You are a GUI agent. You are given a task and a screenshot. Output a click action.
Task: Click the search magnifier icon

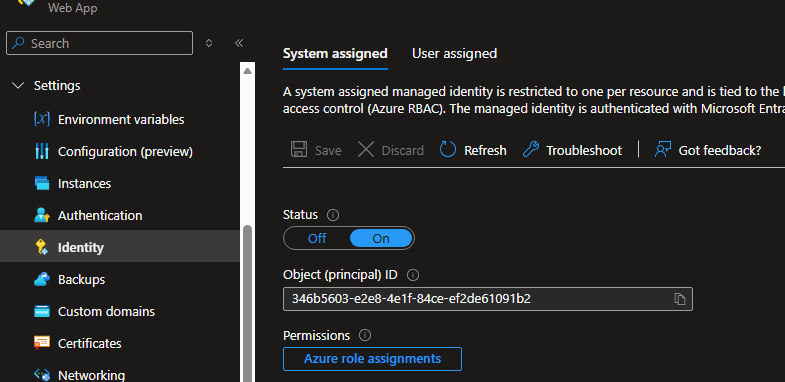tap(19, 43)
